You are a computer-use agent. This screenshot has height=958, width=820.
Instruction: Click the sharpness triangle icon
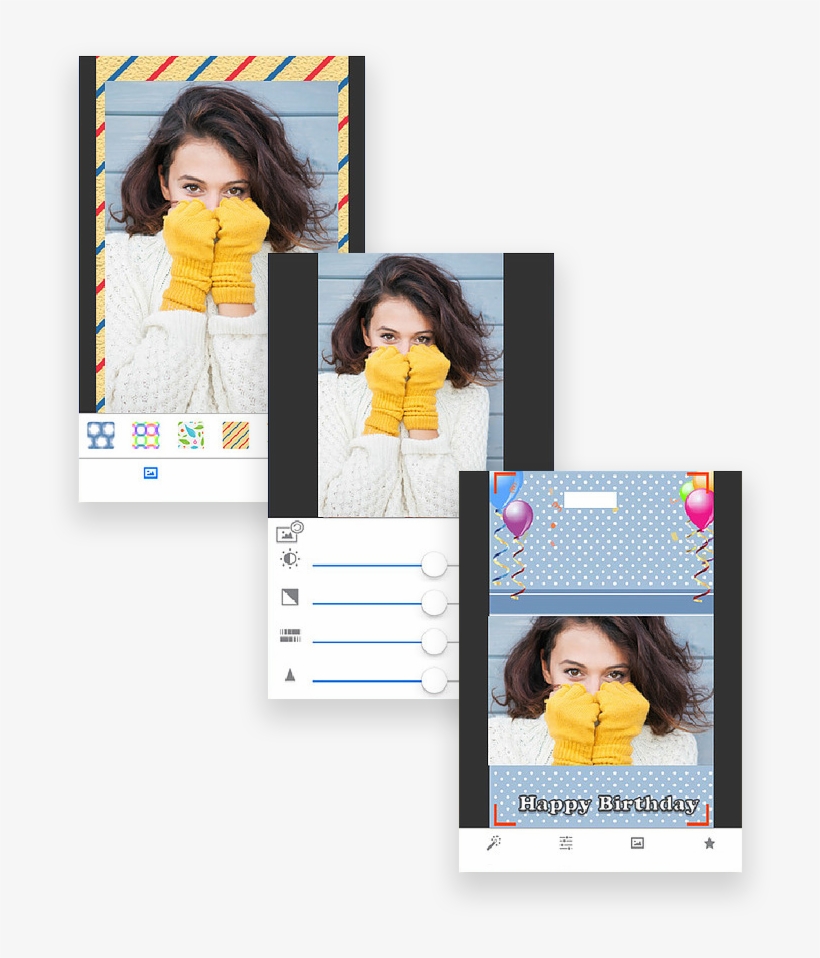point(290,676)
